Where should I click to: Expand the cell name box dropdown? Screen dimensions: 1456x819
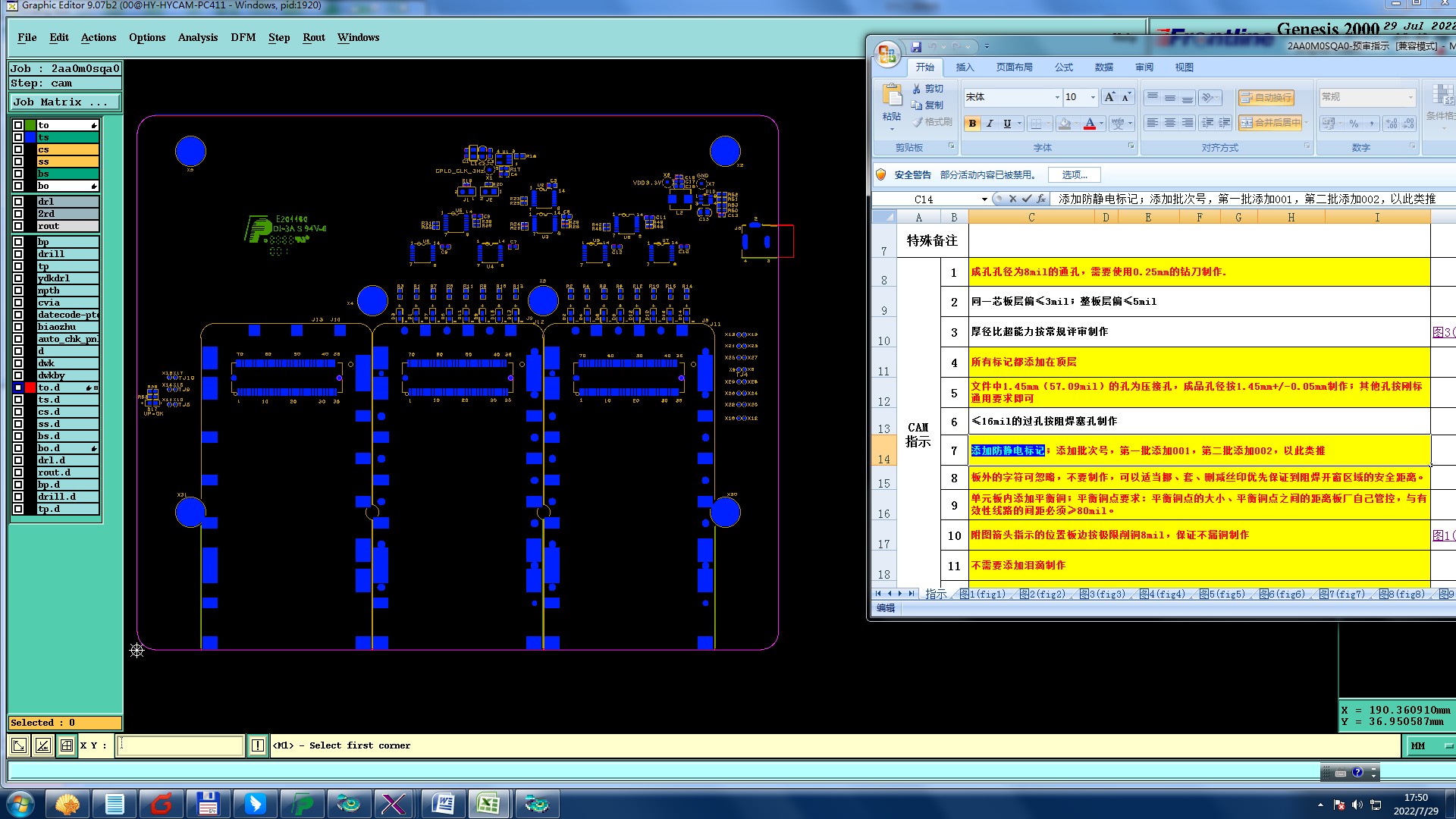point(984,199)
